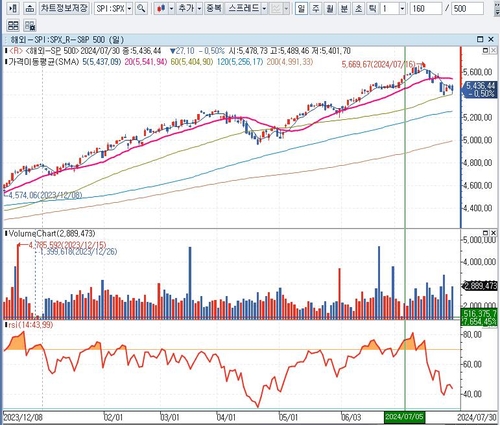Click the volume axis tag 2,889,473
Image resolution: width=500 pixels, height=425 pixels.
[x=480, y=286]
